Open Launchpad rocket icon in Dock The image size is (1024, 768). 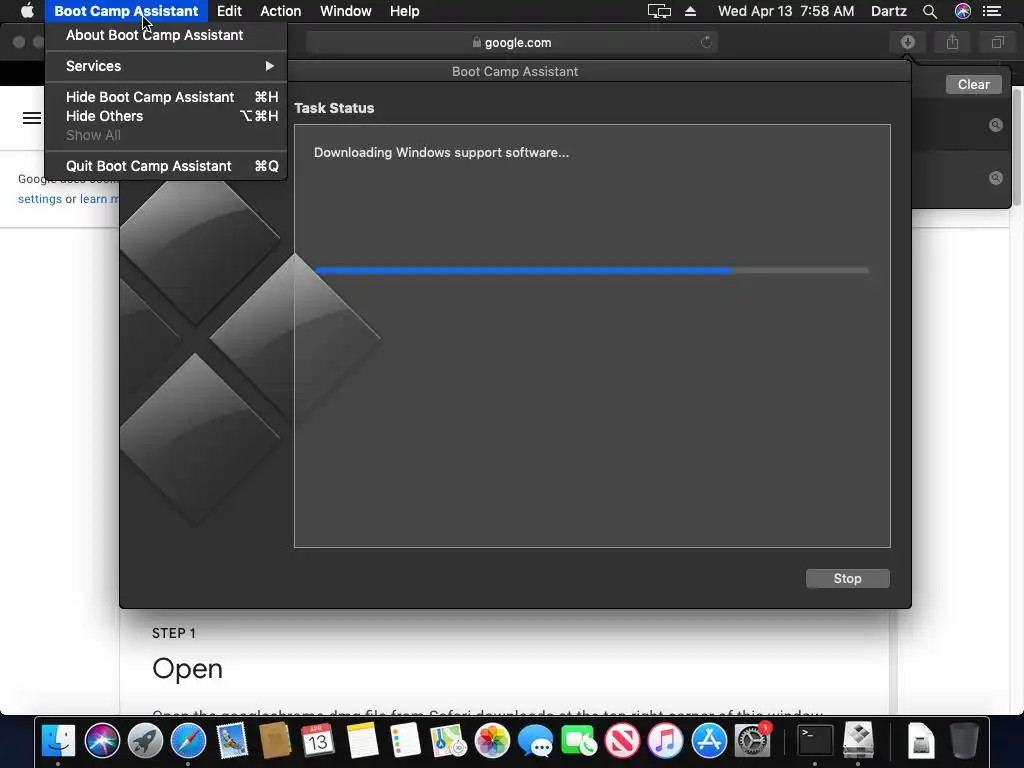[145, 741]
